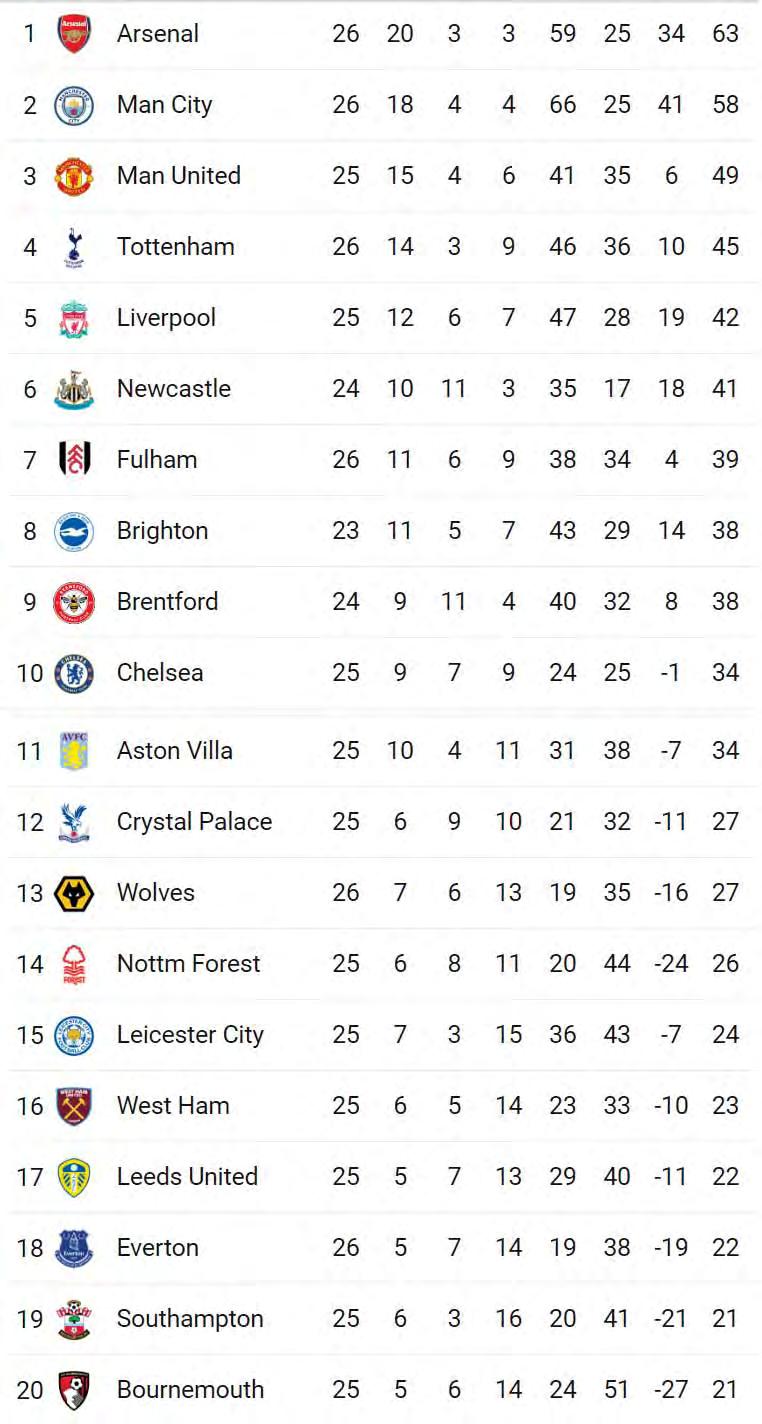Viewport: 762px width, 1424px height.
Task: Click the Brighton seagull badge
Action: (74, 531)
